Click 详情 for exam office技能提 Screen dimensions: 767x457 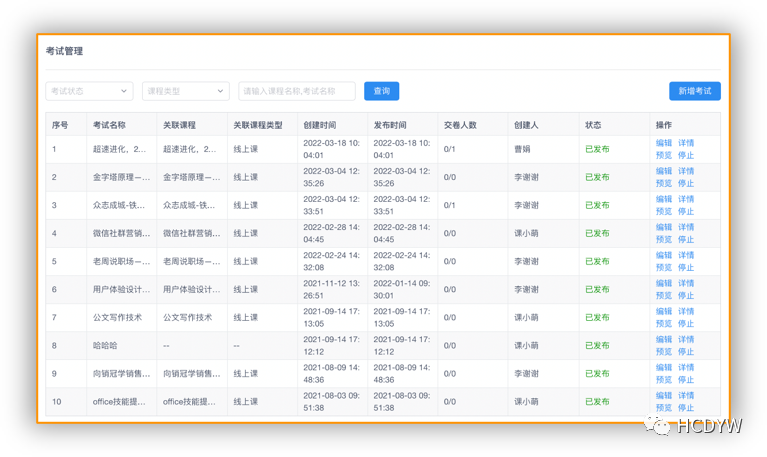click(x=686, y=395)
